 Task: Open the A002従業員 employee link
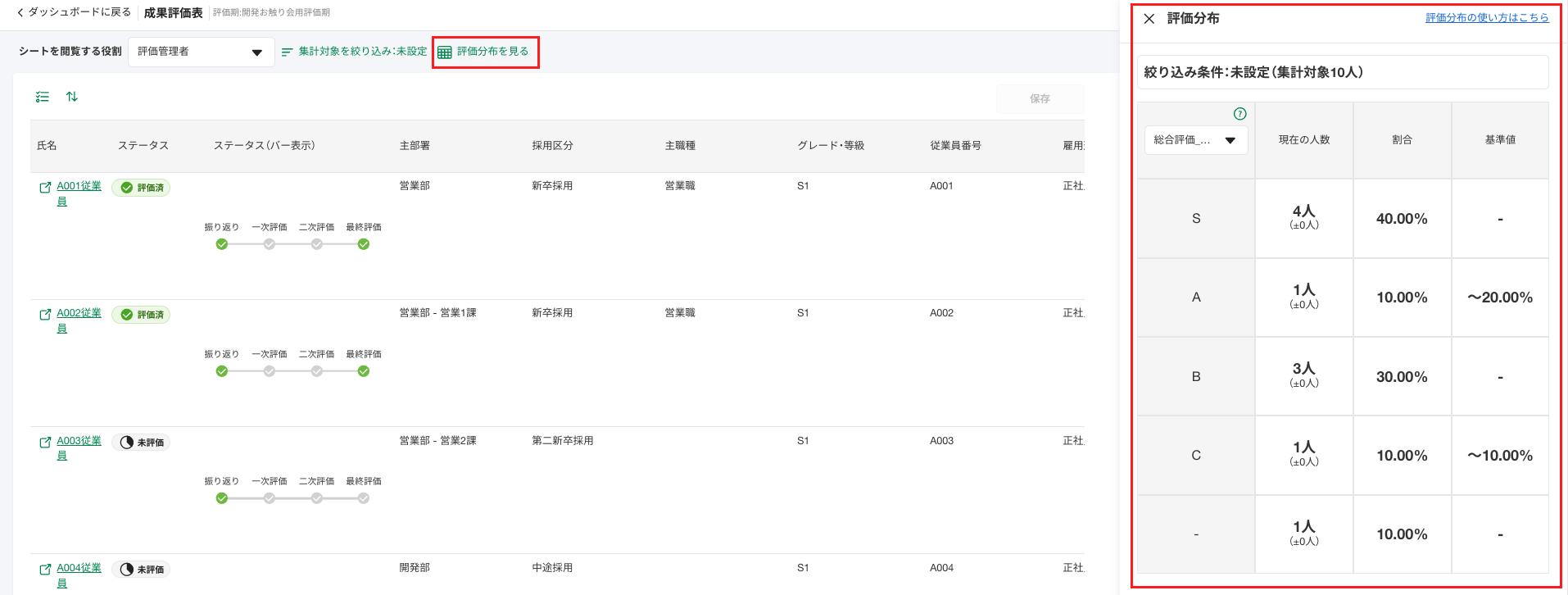pos(79,314)
